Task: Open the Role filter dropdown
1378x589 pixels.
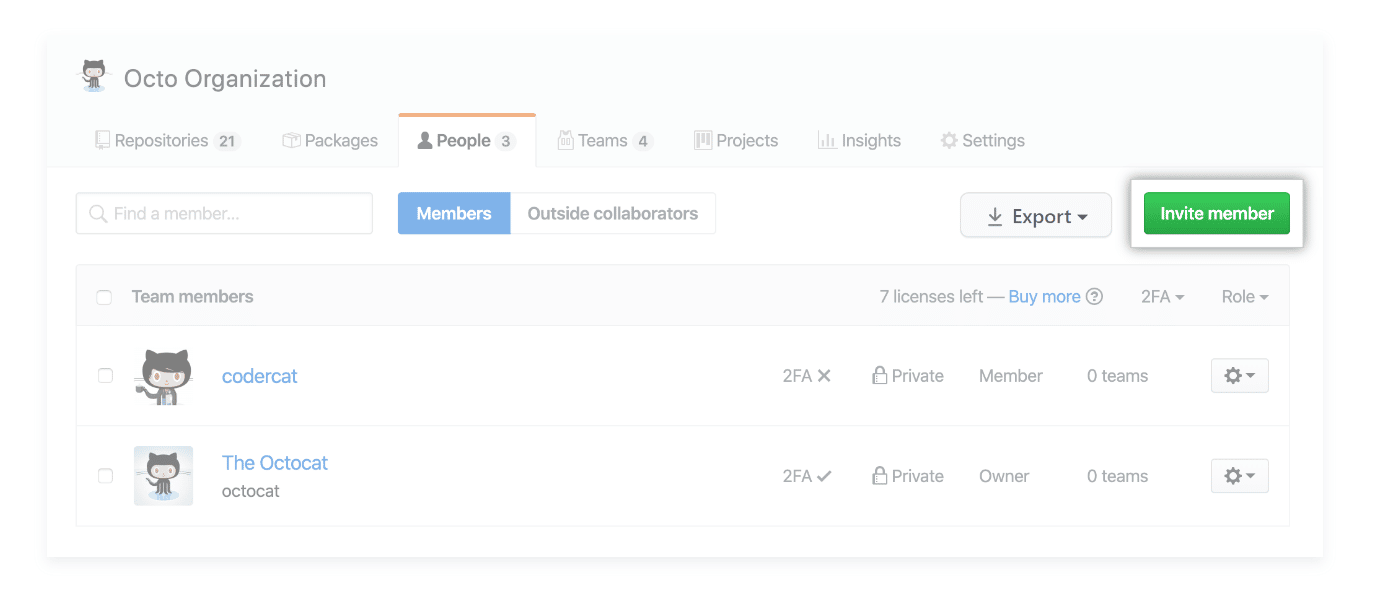Action: [x=1244, y=297]
